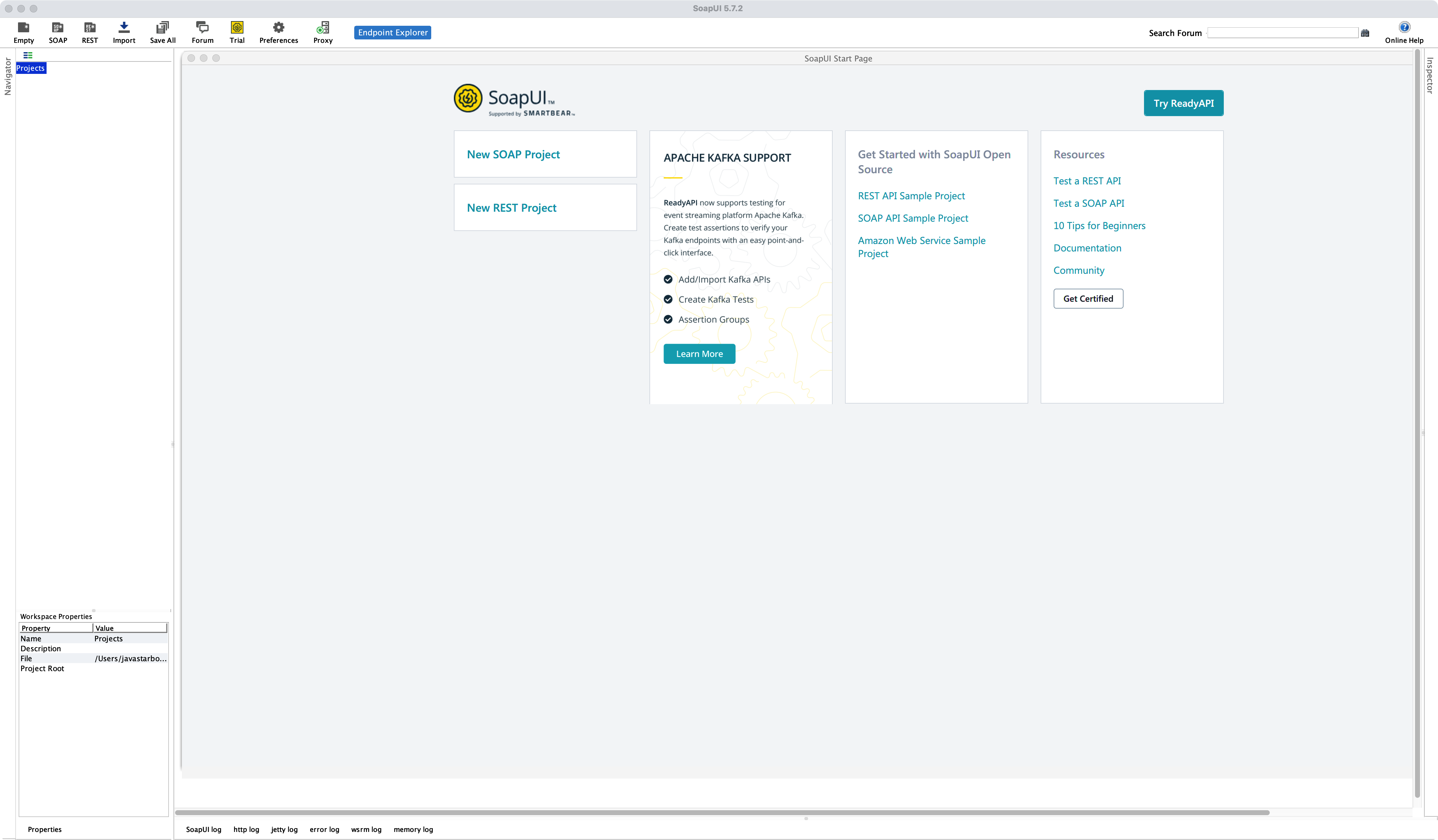Viewport: 1438px width, 840px height.
Task: Select the Project Root property row
Action: [x=93, y=668]
